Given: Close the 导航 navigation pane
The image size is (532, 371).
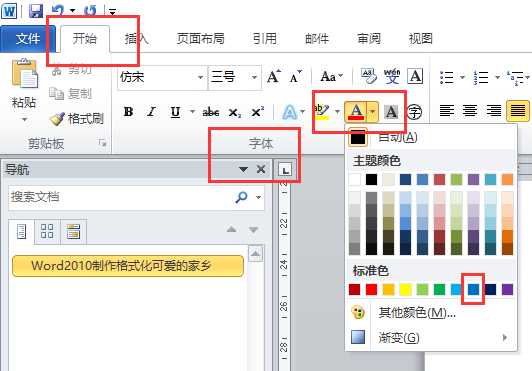Looking at the screenshot, I should [261, 169].
